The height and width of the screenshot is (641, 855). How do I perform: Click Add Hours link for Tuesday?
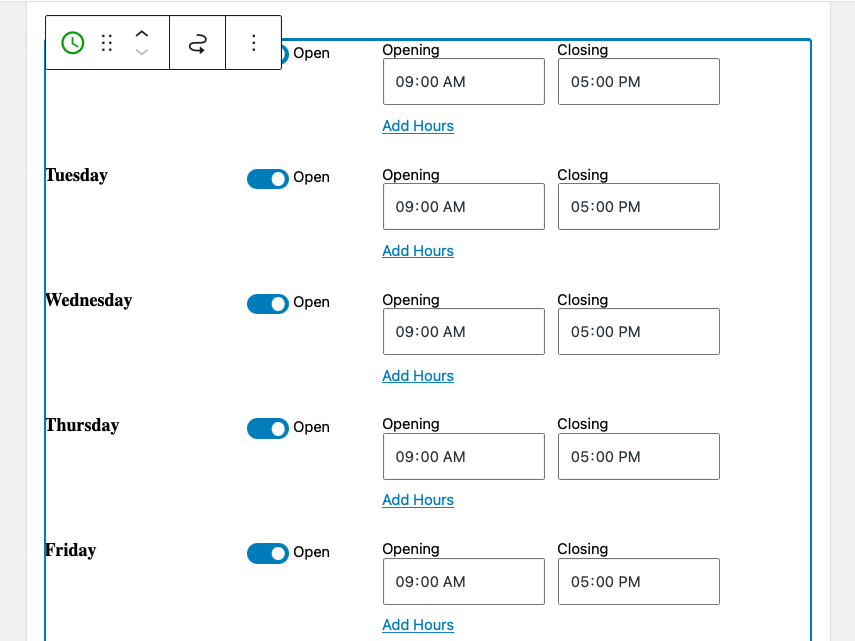pos(418,251)
